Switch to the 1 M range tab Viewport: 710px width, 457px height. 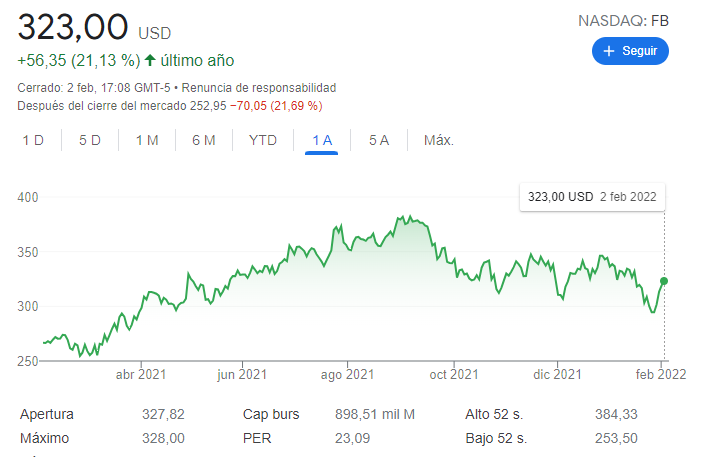pos(147,140)
